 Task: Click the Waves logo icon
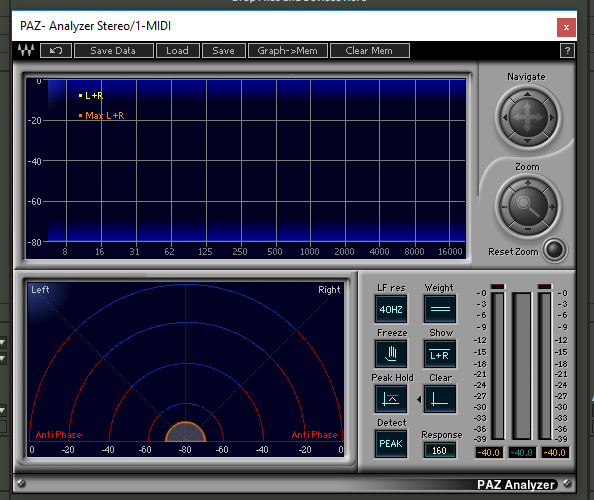pyautogui.click(x=26, y=50)
